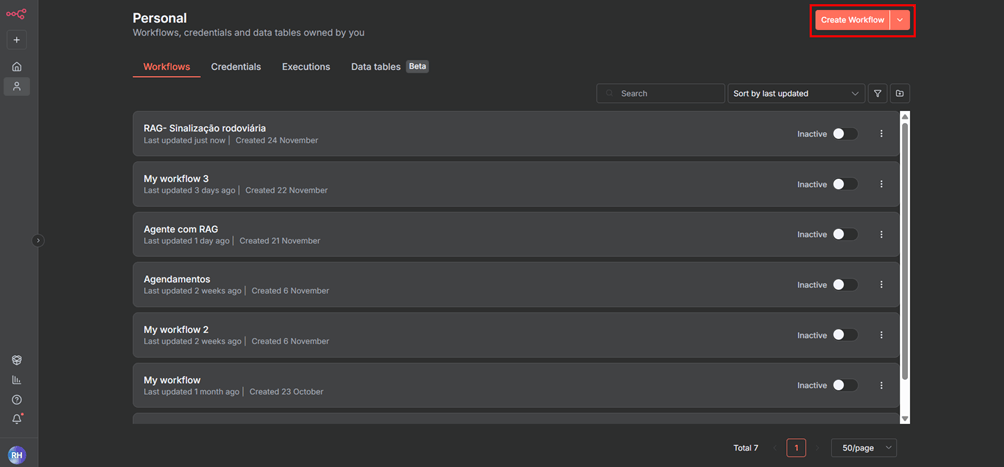Open options menu for My workflow 2
The image size is (1004, 467).
click(x=881, y=335)
